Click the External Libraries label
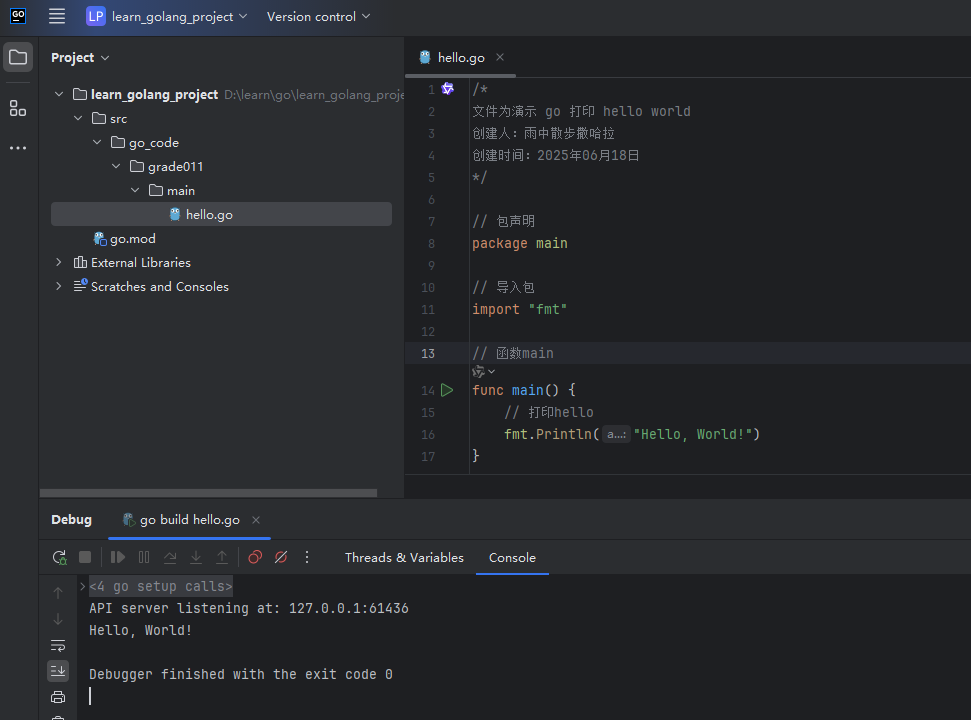 (x=141, y=262)
